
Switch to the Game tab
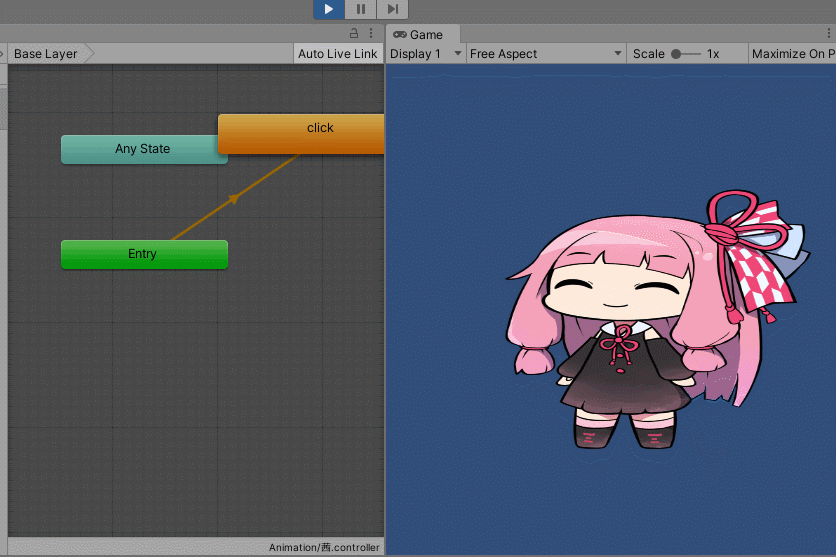[422, 35]
